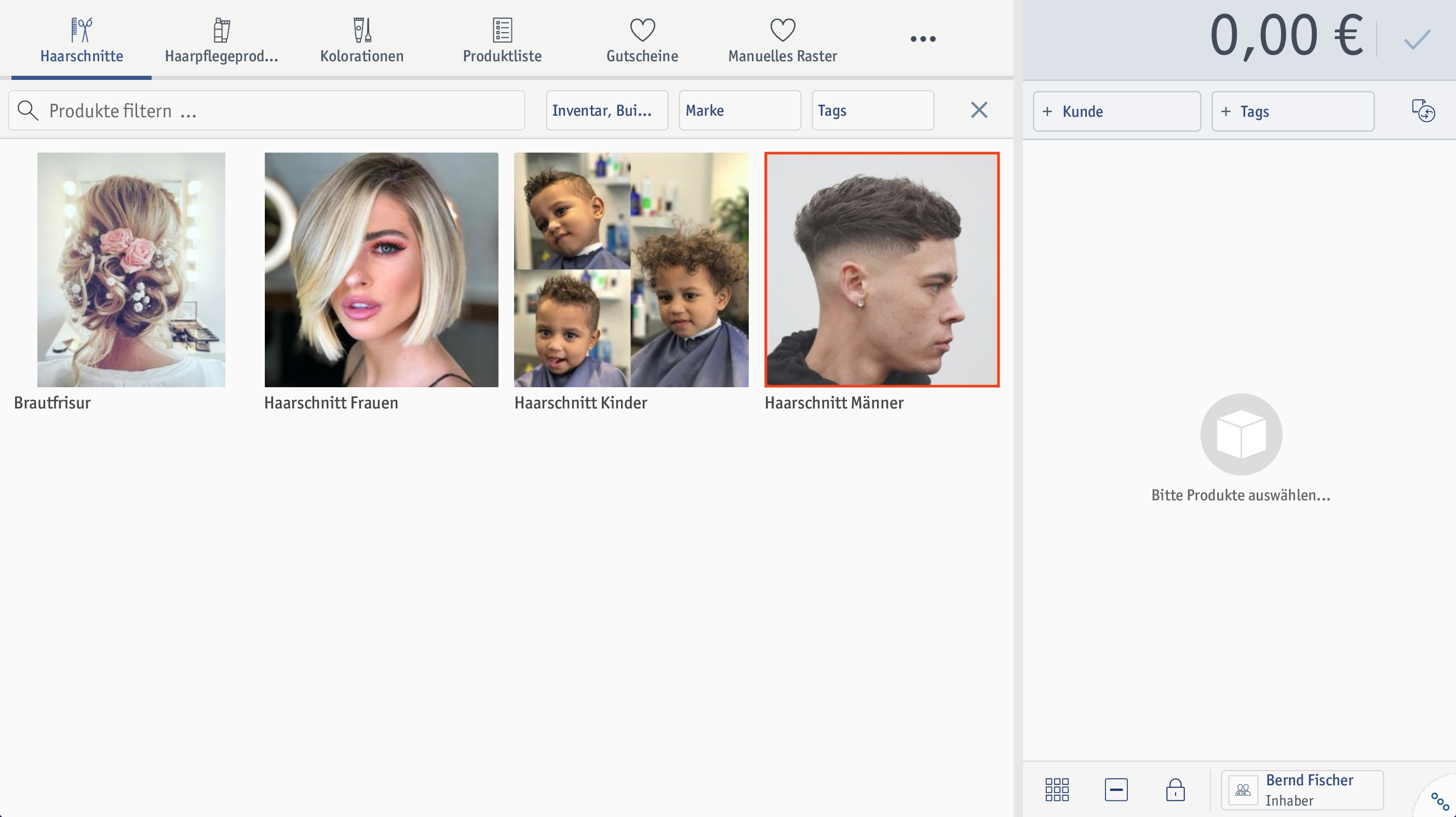Click the Gutscheine heart icon
The height and width of the screenshot is (817, 1456).
pos(642,30)
